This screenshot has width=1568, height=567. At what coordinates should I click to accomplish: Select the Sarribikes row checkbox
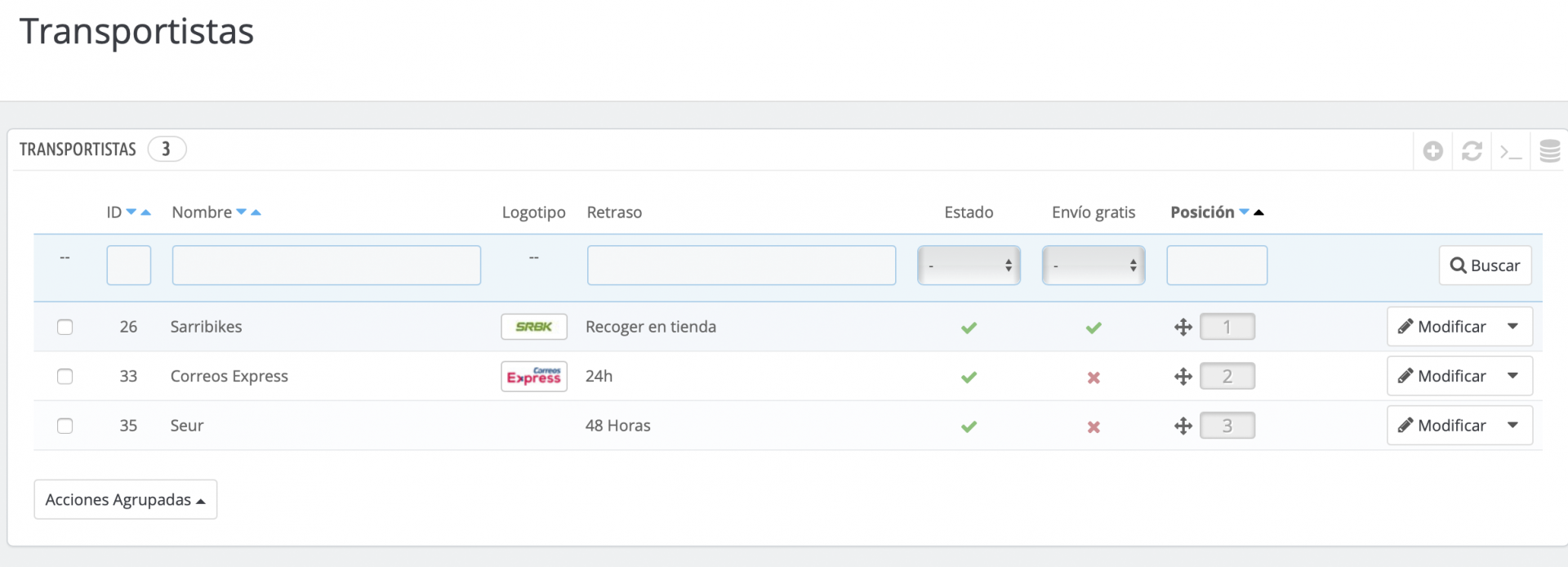(x=65, y=328)
